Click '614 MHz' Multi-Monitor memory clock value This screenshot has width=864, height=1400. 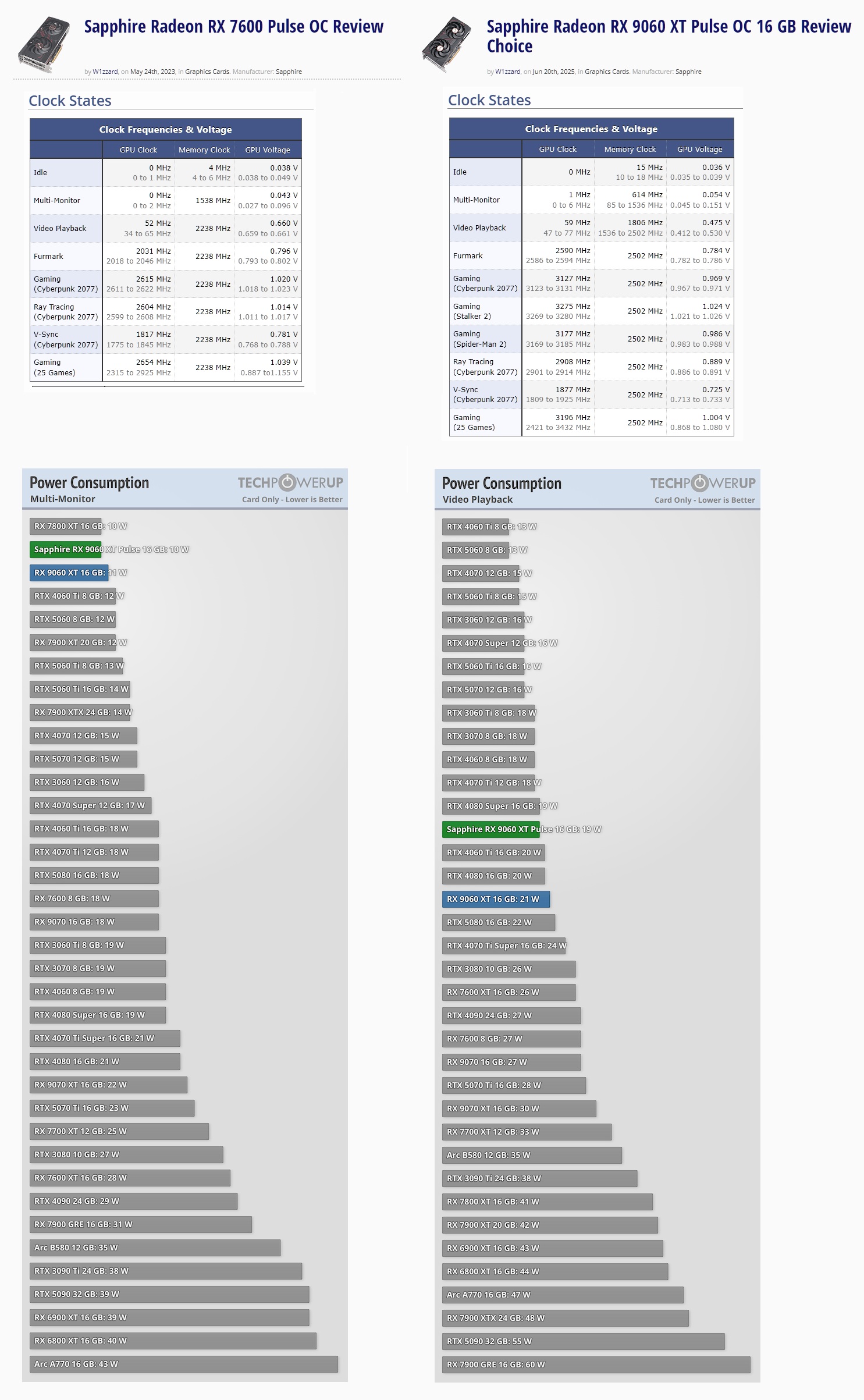[x=647, y=194]
